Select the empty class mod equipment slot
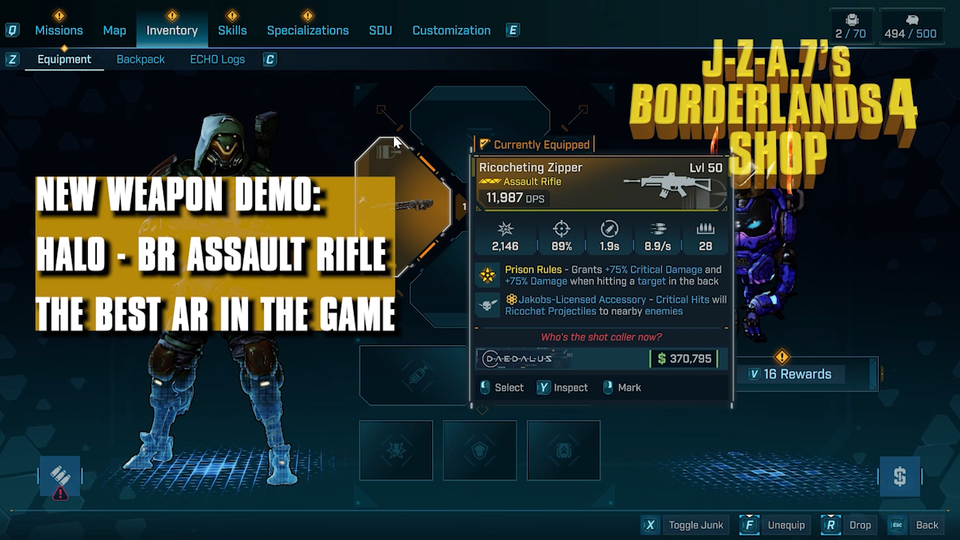 tap(564, 451)
